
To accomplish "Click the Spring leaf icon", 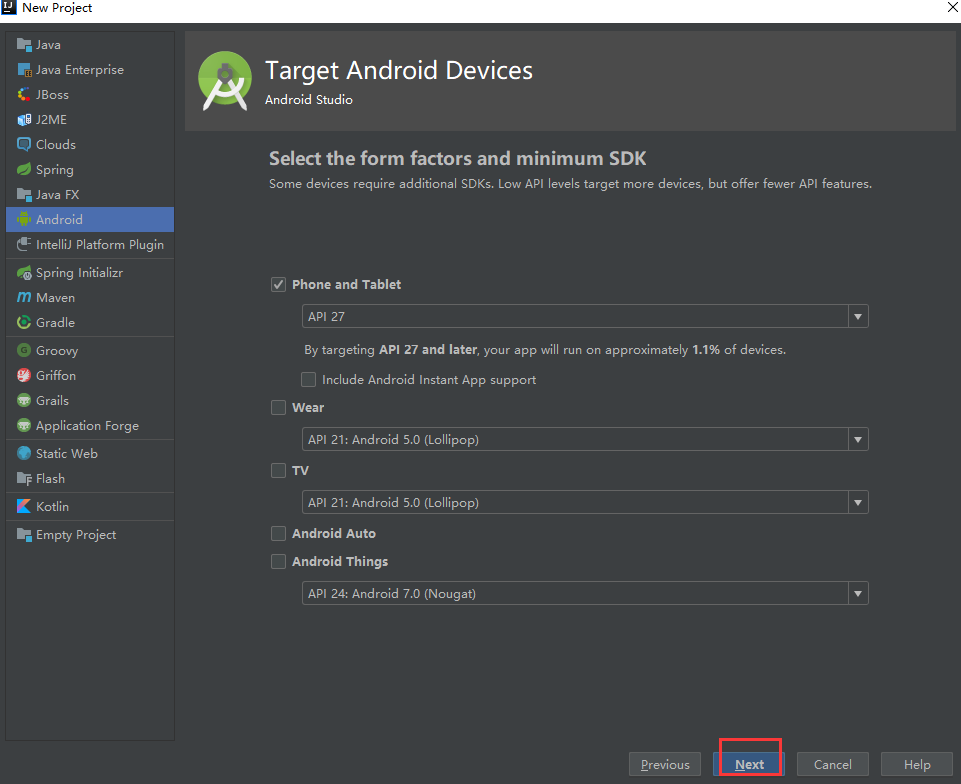I will pos(24,169).
